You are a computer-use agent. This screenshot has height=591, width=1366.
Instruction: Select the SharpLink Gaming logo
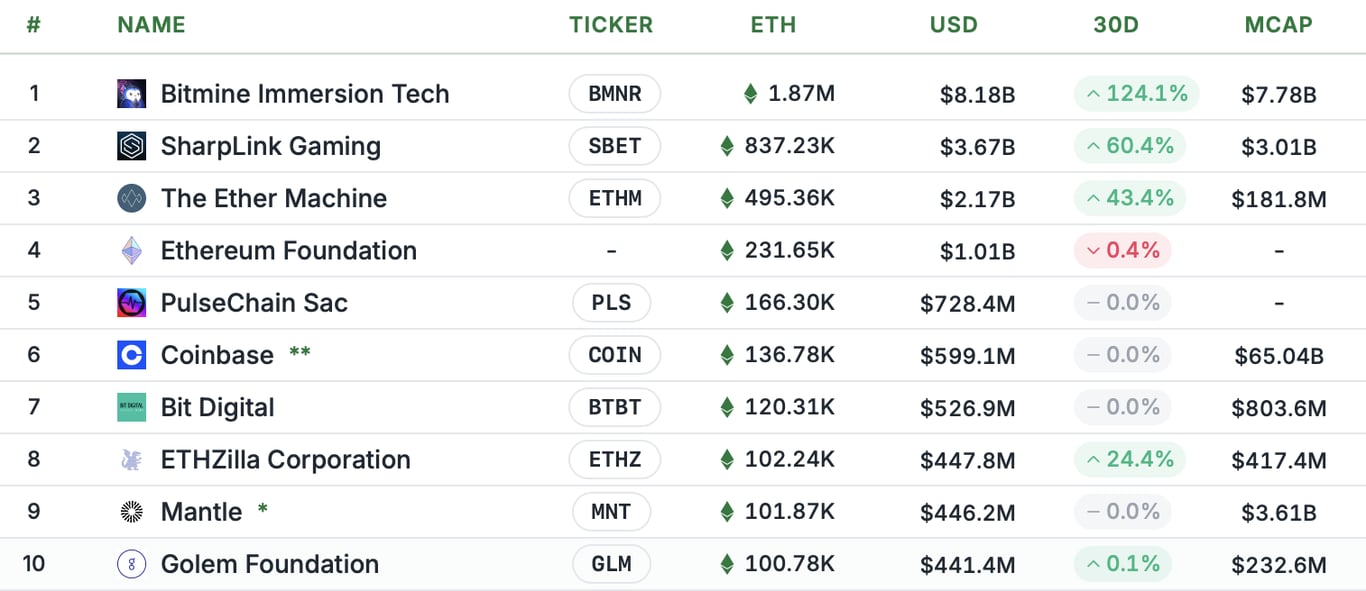point(131,145)
